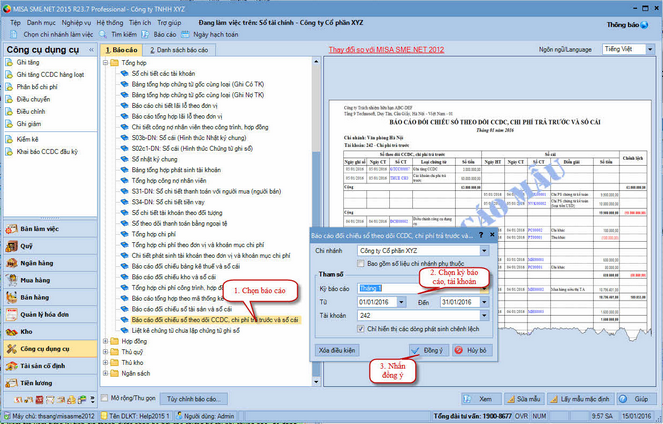Select Công cụ dụng cụ module
Image resolution: width=663 pixels, height=424 pixels.
pyautogui.click(x=50, y=349)
